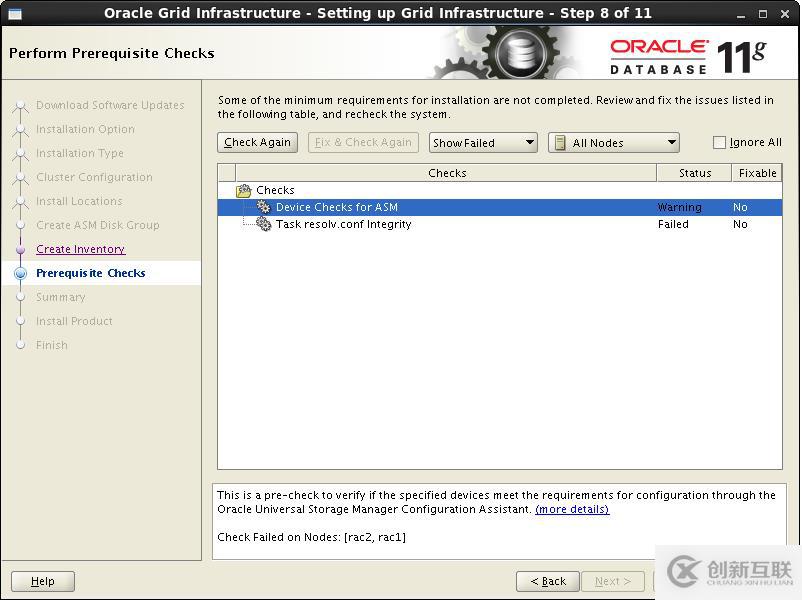
Task: Click the Fix & Check Again button
Action: (363, 142)
